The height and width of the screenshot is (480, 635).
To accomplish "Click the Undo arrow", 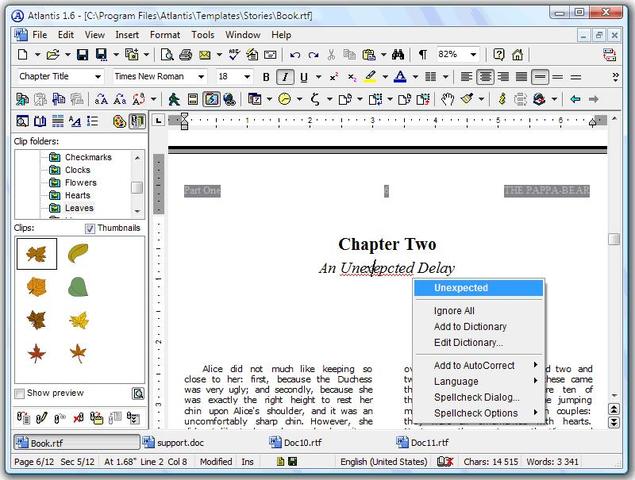I will tap(295, 55).
